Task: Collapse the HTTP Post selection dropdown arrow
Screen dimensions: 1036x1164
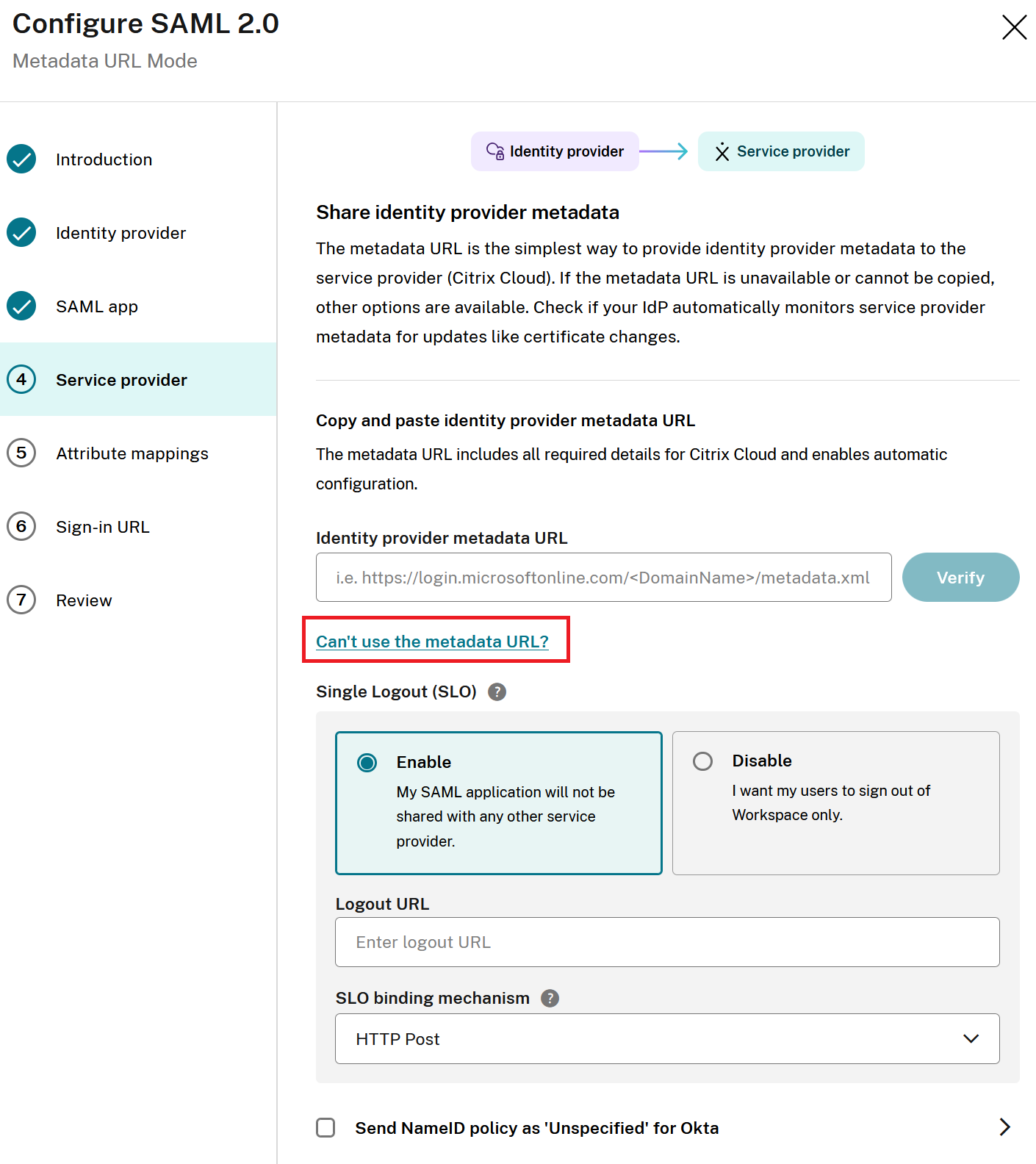Action: click(971, 1038)
